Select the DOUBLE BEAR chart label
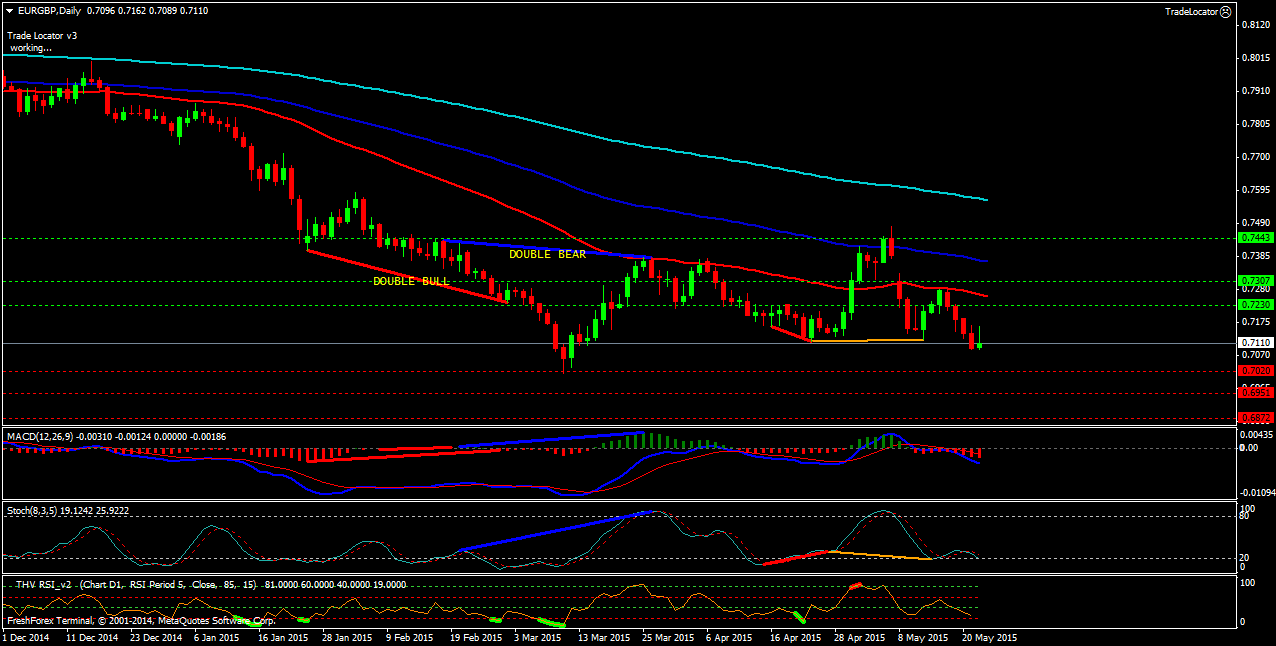 tap(547, 254)
